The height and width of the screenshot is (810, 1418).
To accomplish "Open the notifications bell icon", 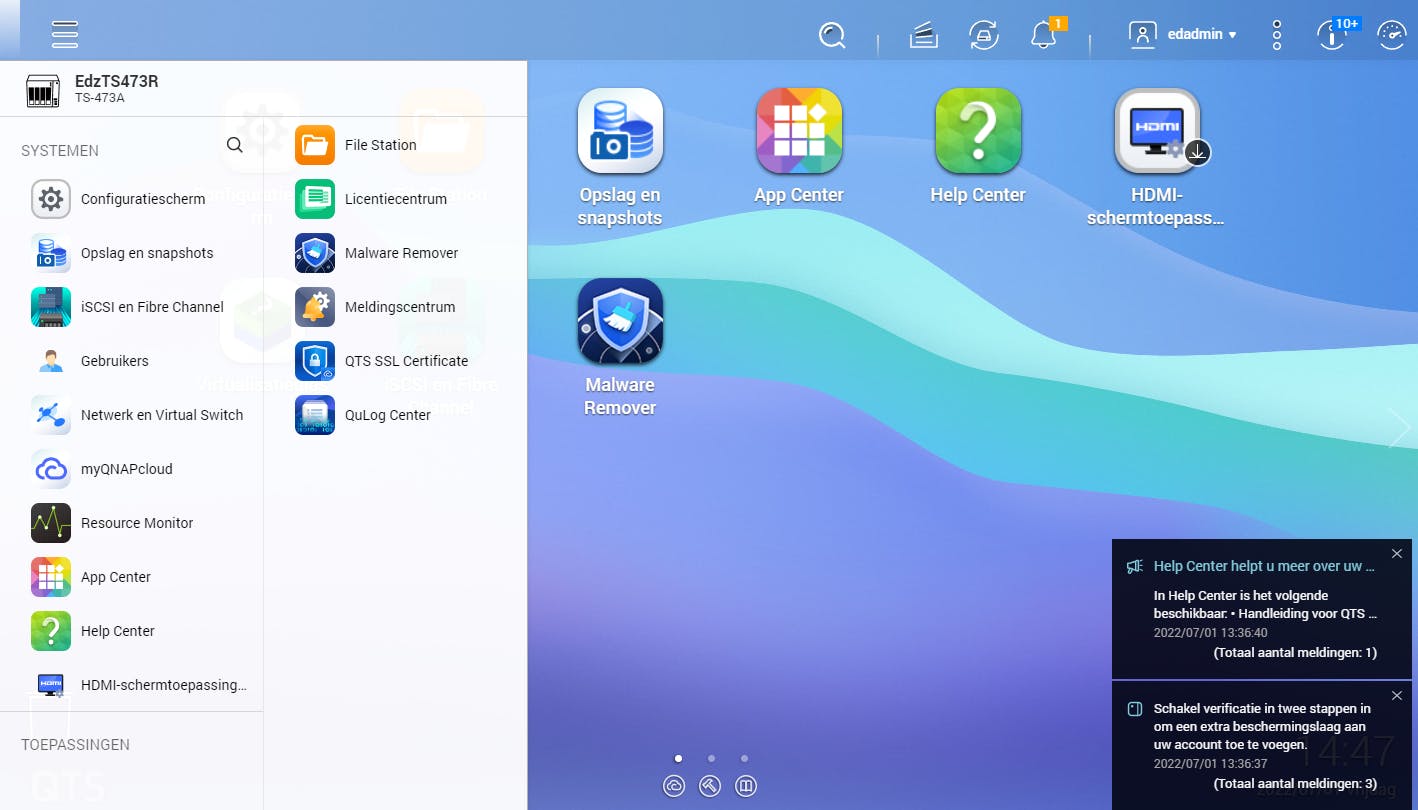I will point(1043,35).
